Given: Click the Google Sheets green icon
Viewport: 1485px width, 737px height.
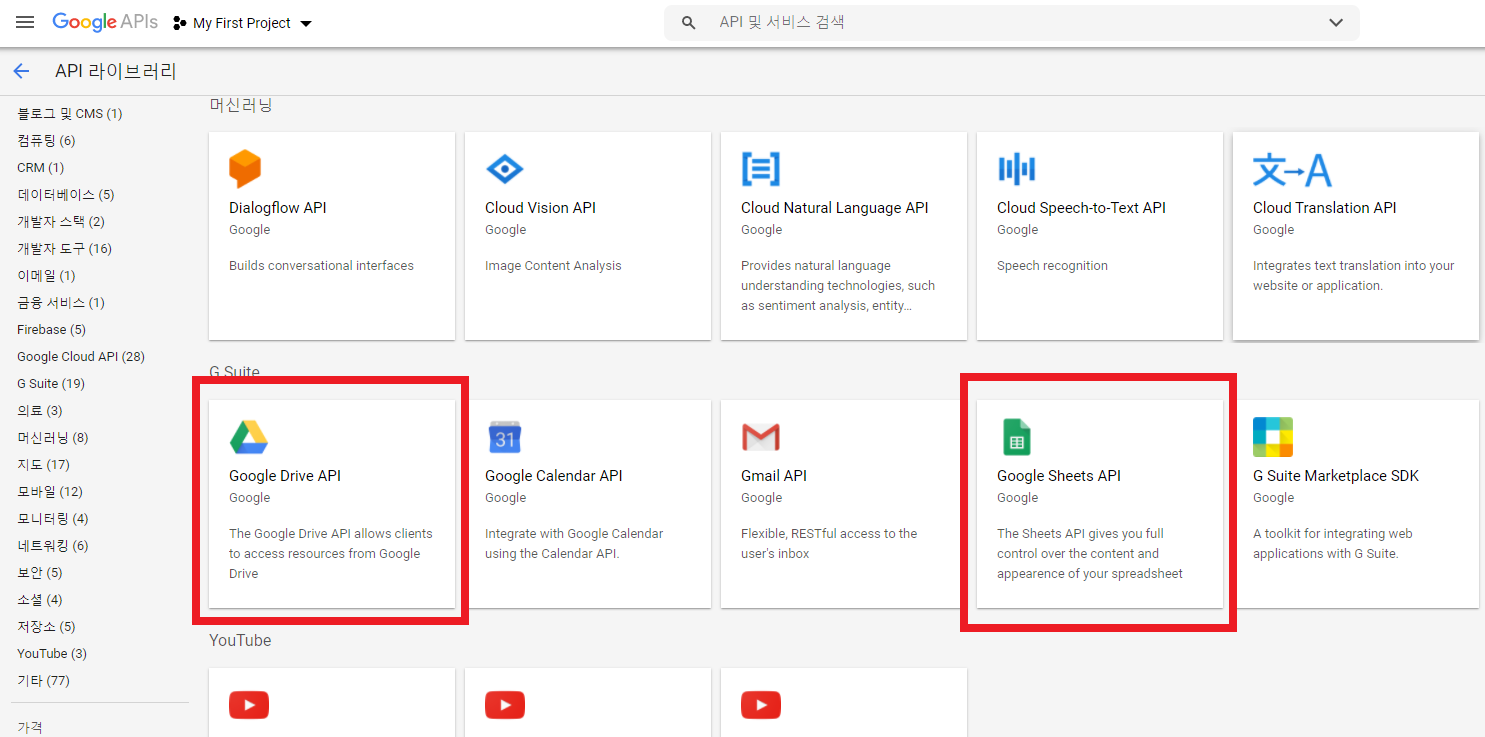Looking at the screenshot, I should pyautogui.click(x=1016, y=437).
